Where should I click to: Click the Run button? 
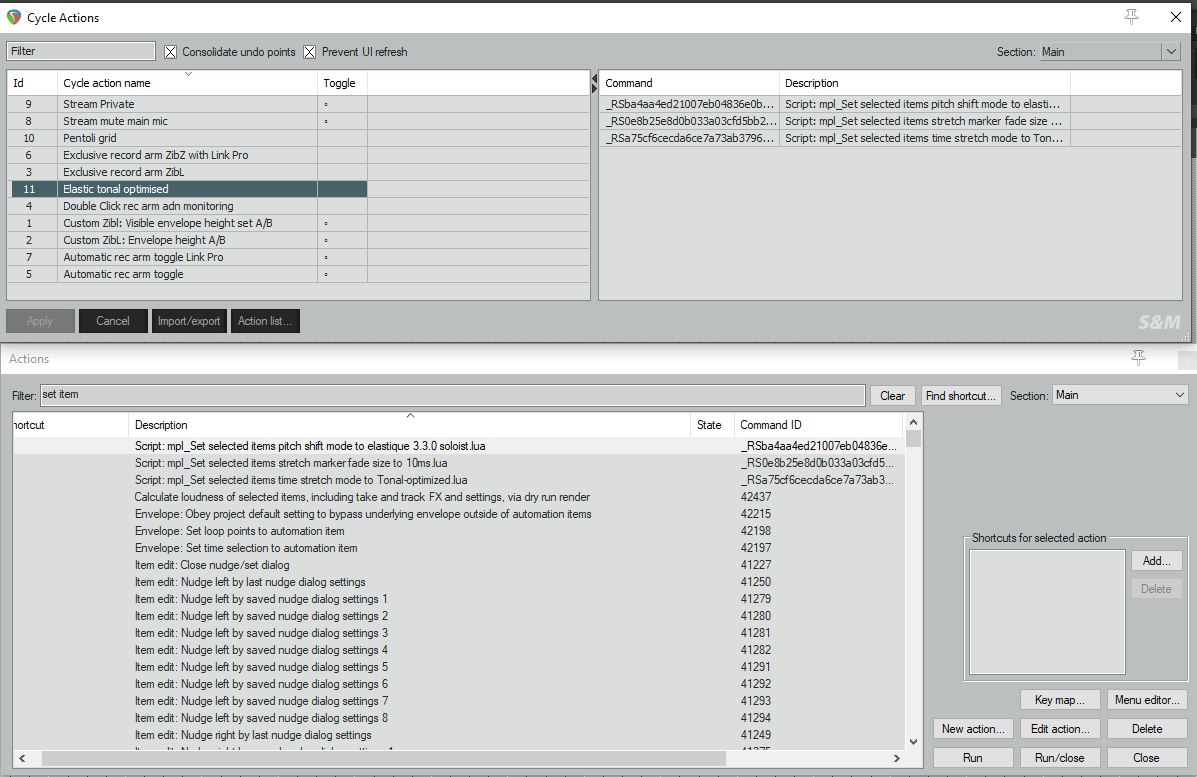tap(973, 757)
